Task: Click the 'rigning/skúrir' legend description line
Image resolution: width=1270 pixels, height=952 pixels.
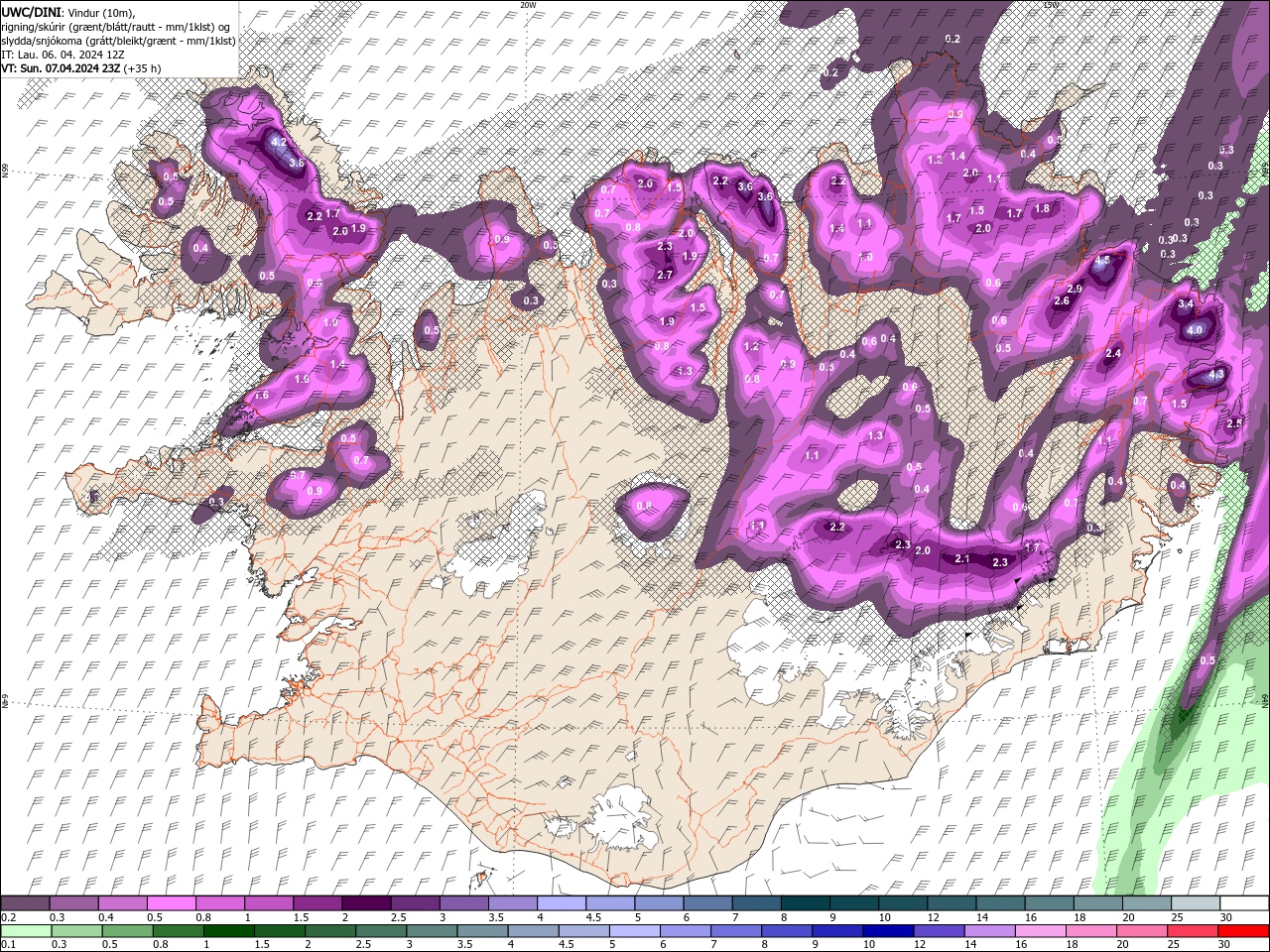Action: coord(117,26)
